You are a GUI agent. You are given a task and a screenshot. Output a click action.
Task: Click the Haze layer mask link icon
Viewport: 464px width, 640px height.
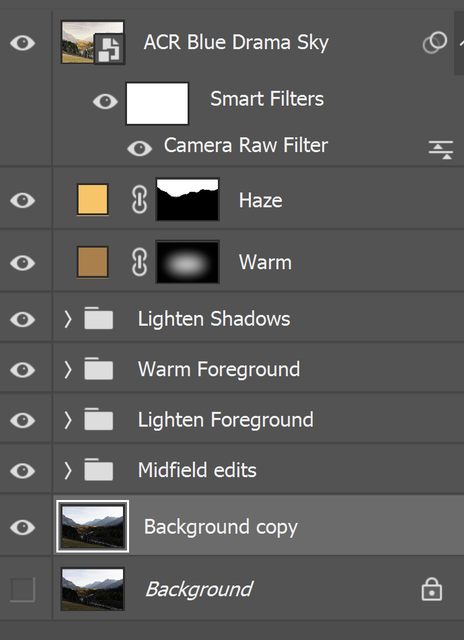(x=140, y=200)
